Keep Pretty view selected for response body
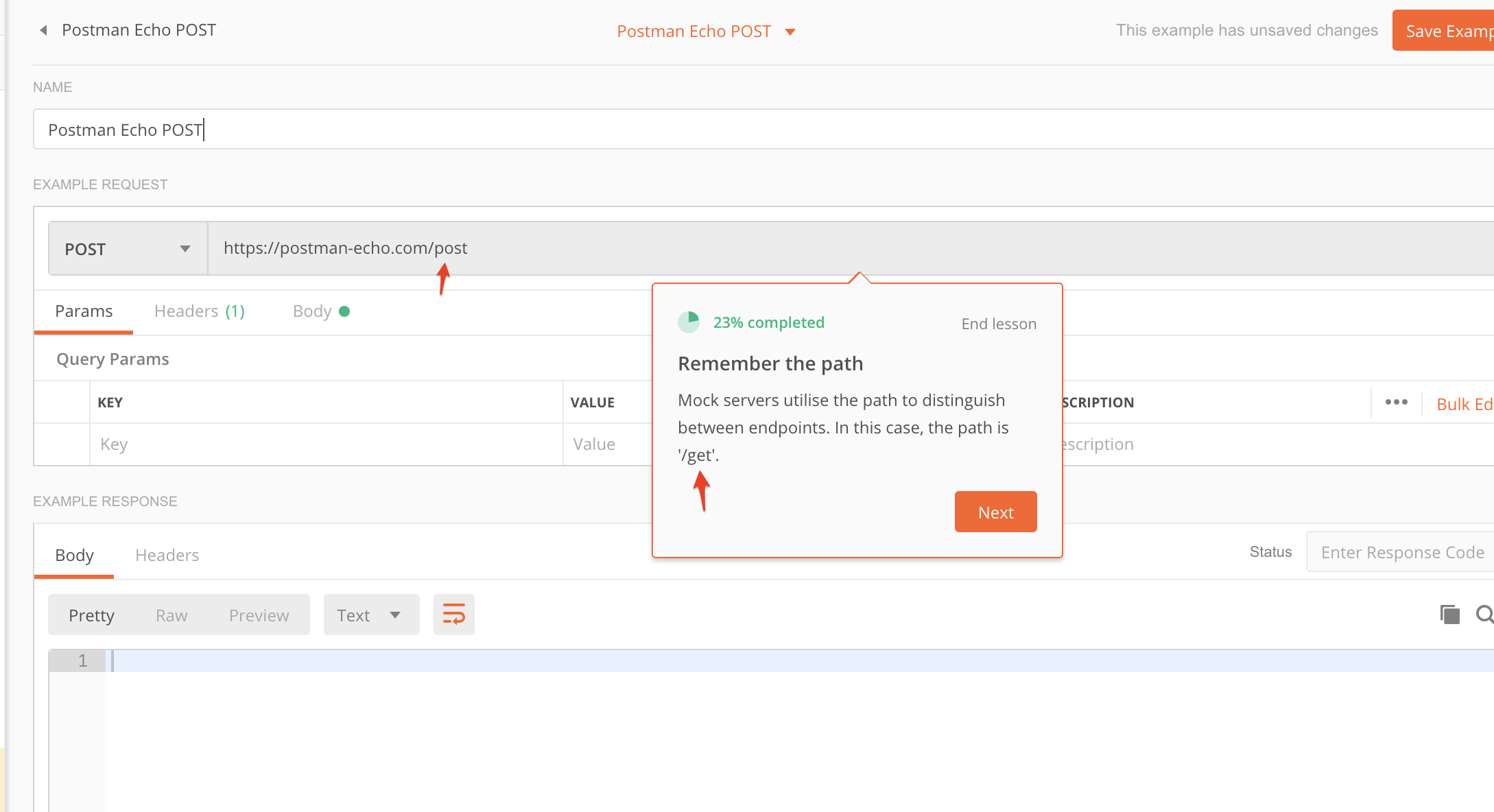This screenshot has height=812, width=1494. coord(91,614)
